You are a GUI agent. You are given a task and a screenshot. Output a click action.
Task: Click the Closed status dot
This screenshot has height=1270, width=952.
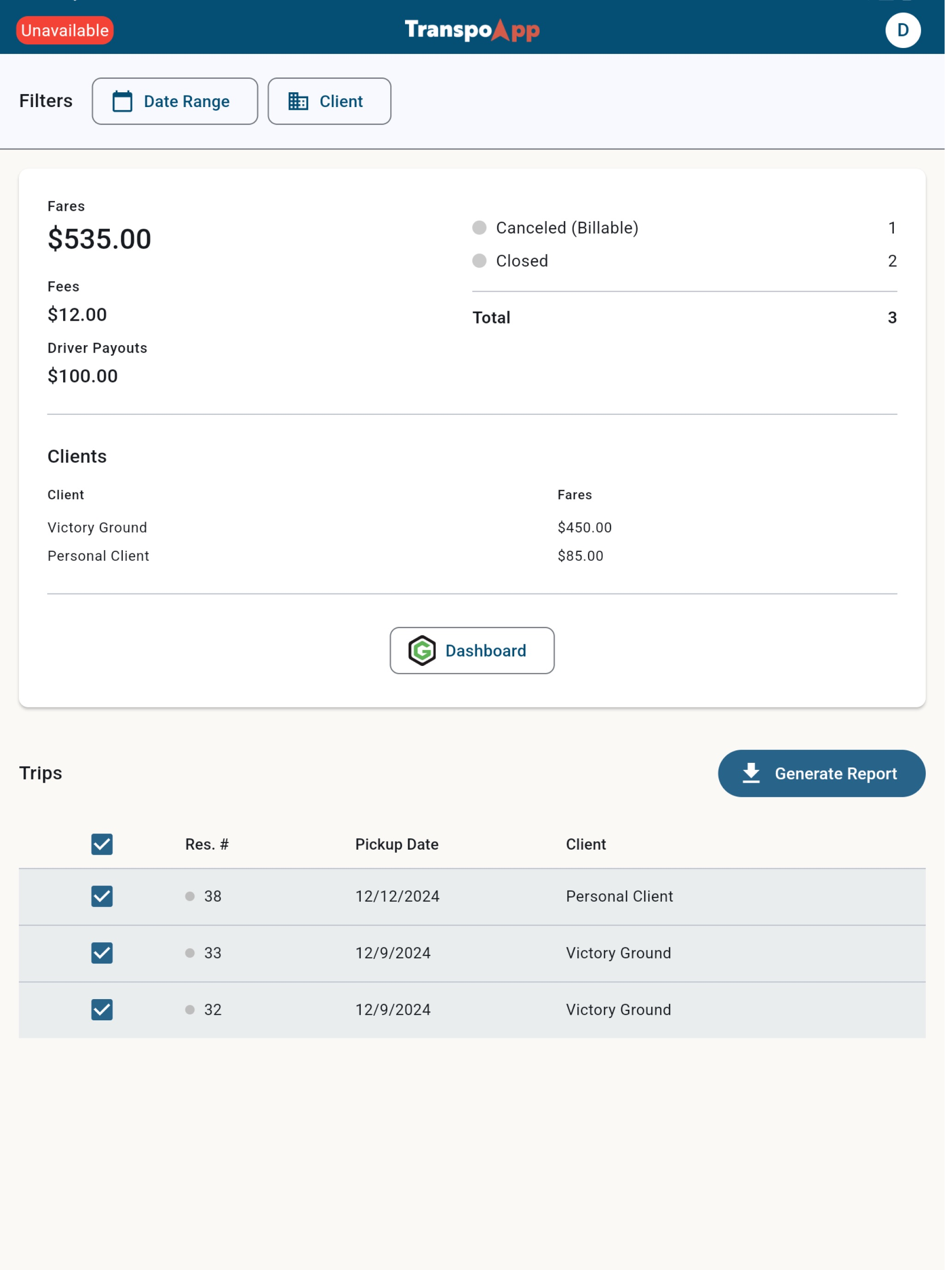(479, 261)
